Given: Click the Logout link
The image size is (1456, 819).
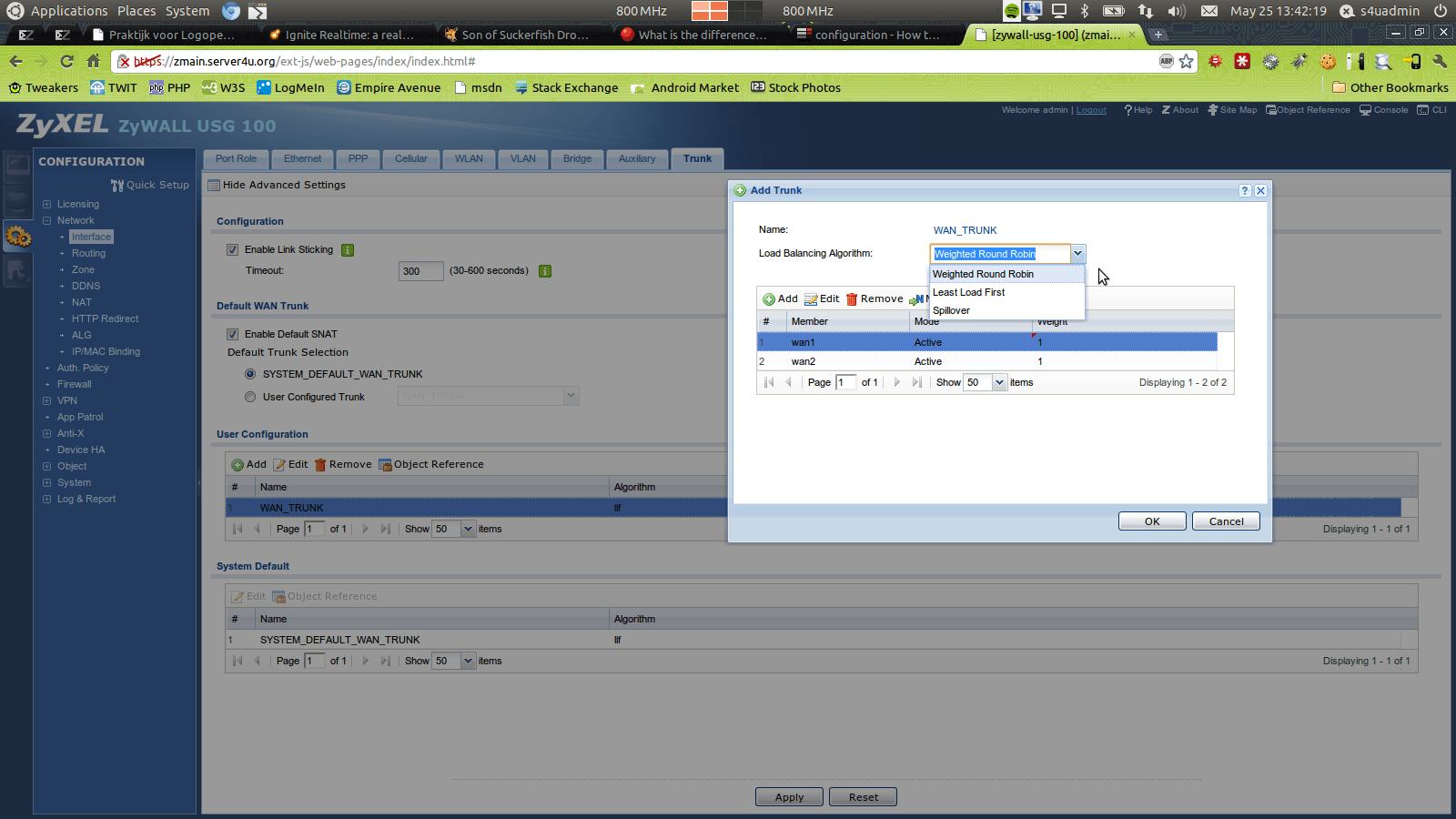Looking at the screenshot, I should (1091, 110).
